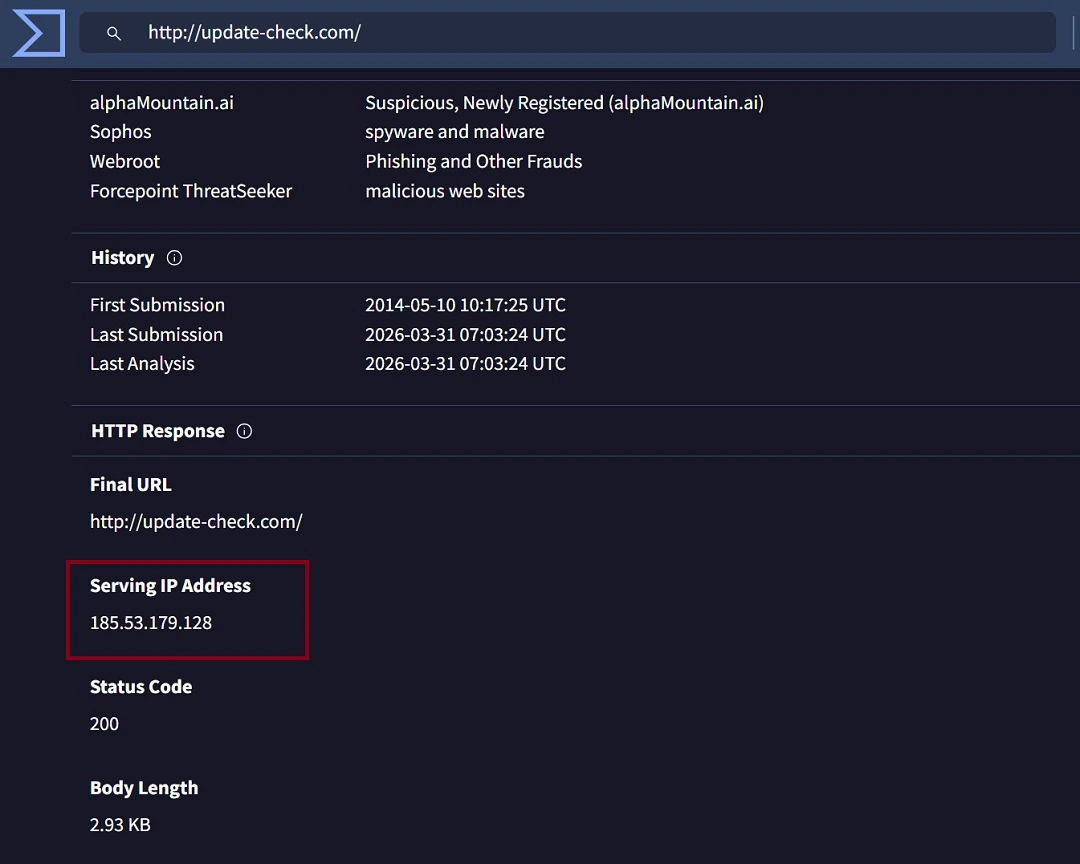Click the 'malicious web sites' category text
Screen dimensions: 1080x864
coord(444,191)
